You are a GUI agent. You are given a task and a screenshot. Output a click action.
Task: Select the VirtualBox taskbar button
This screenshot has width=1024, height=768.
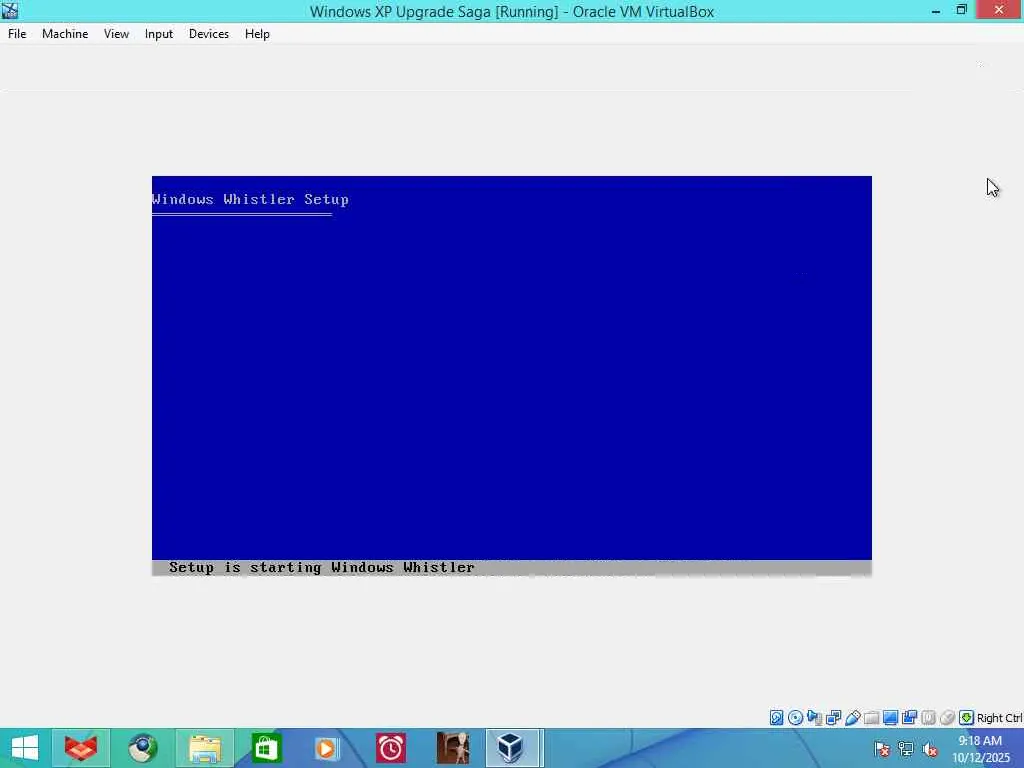click(x=513, y=748)
